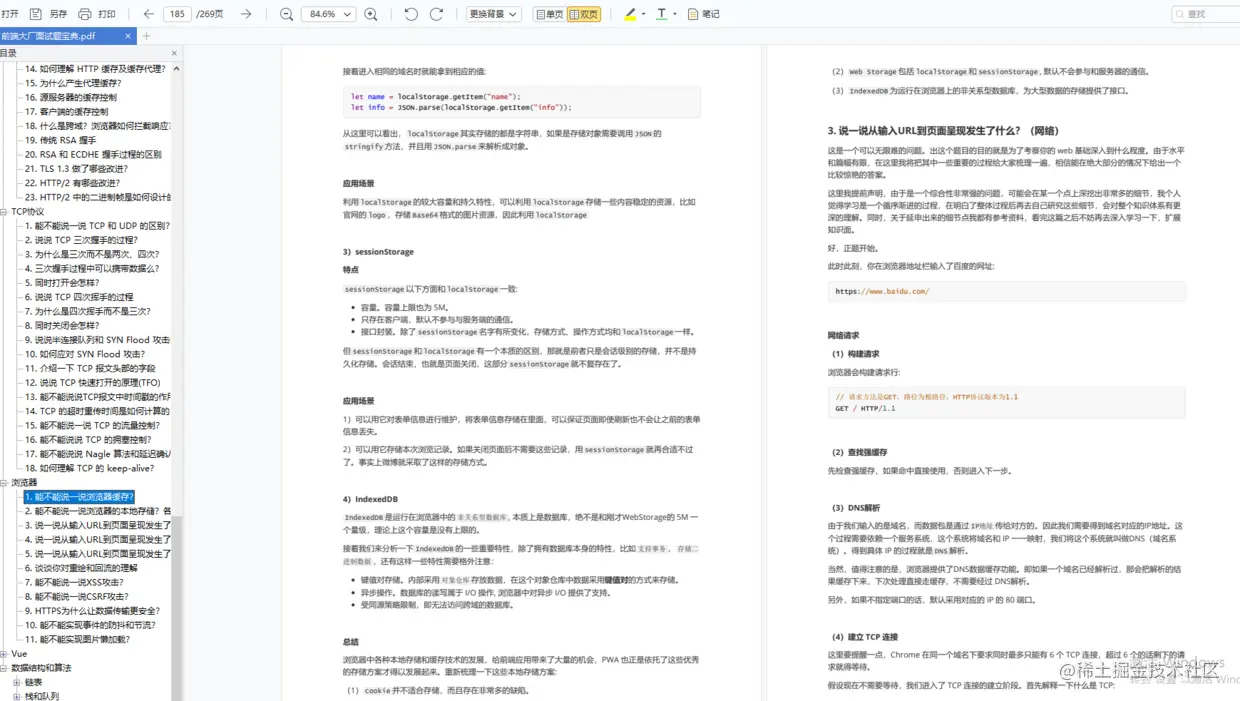Viewport: 1240px width, 701px height.
Task: Click the 笔记 notes button
Action: pos(704,14)
